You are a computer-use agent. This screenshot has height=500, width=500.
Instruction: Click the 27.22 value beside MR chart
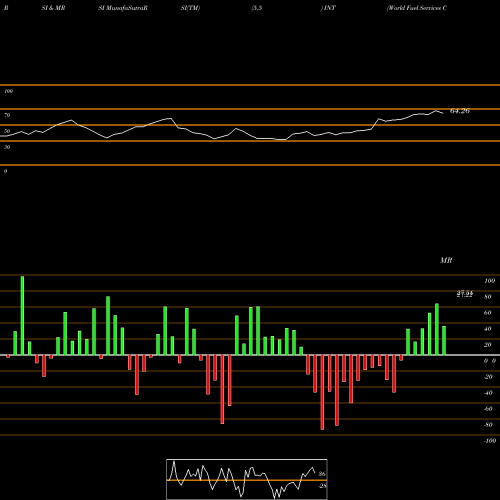pyautogui.click(x=465, y=294)
